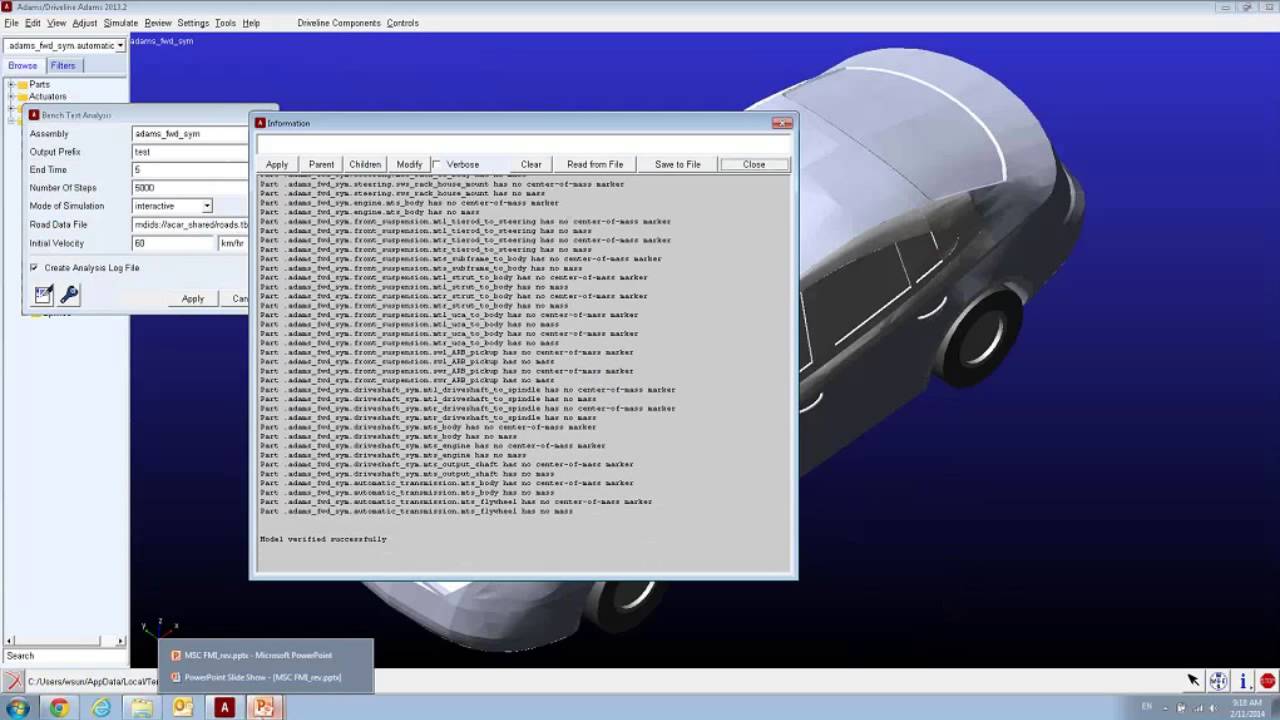1280x720 pixels.
Task: Click the select arrow tool icon
Action: (x=1193, y=681)
